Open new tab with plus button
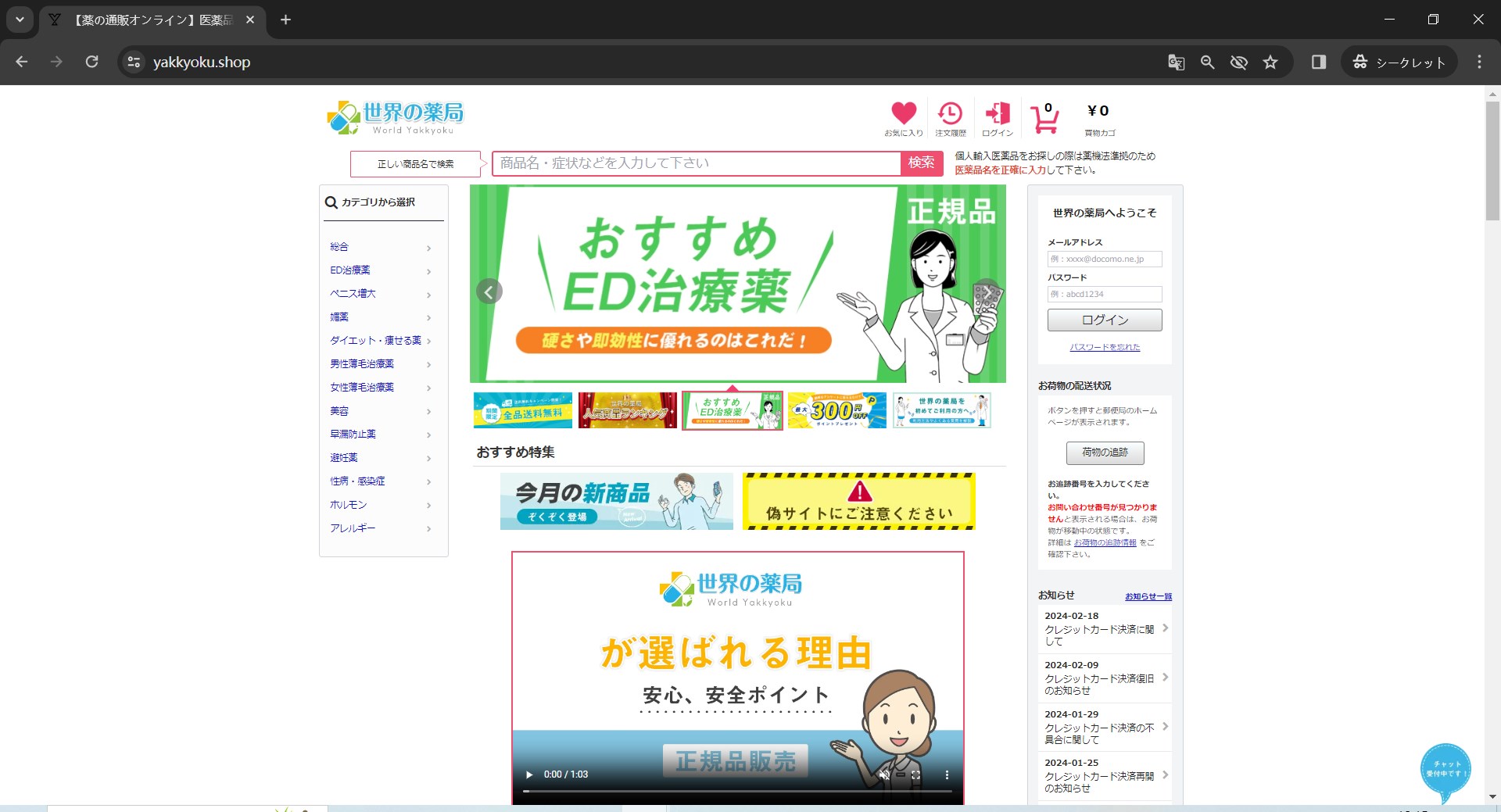 (x=285, y=20)
